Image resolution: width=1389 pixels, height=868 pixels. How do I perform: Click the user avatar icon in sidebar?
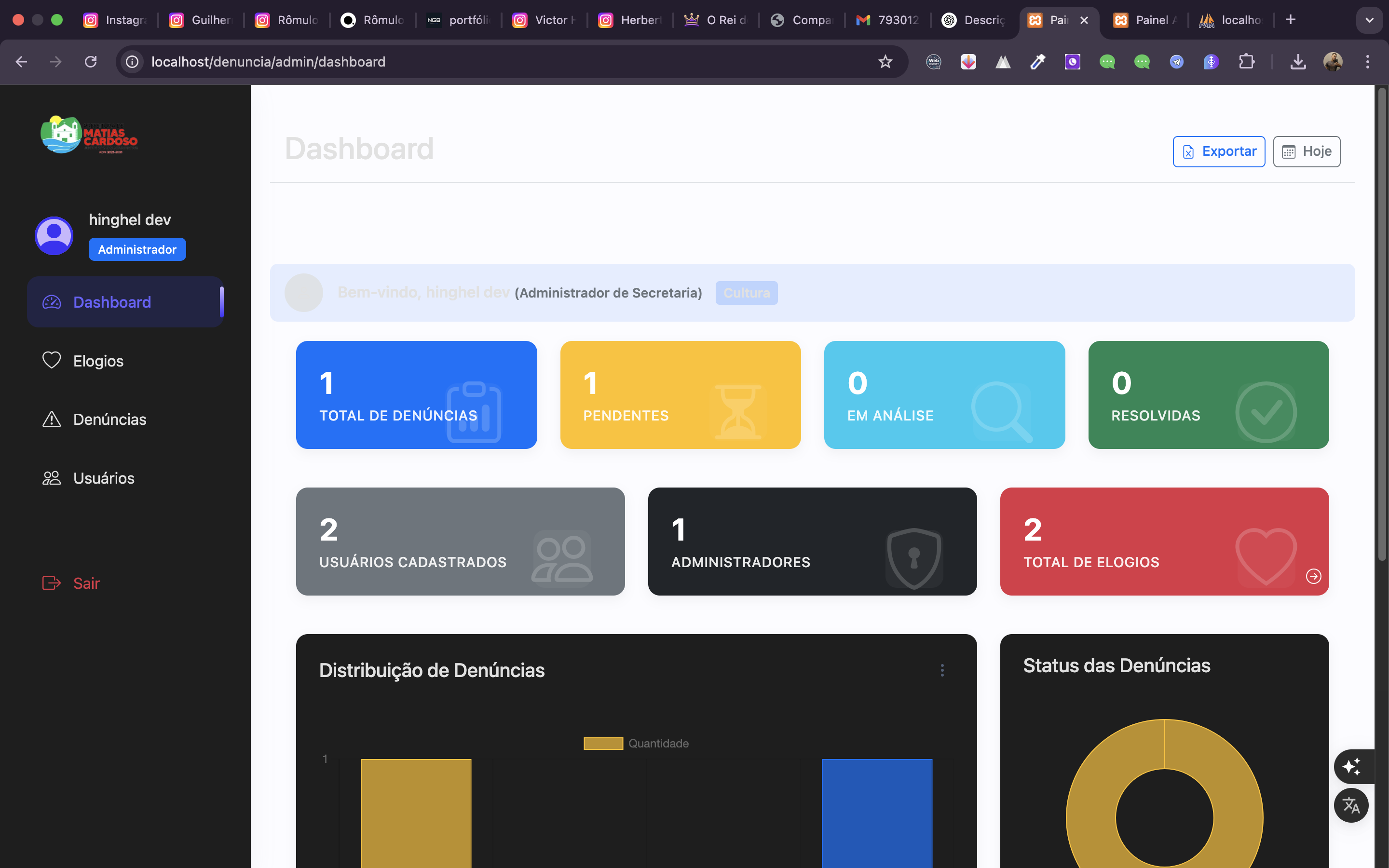pos(54,235)
